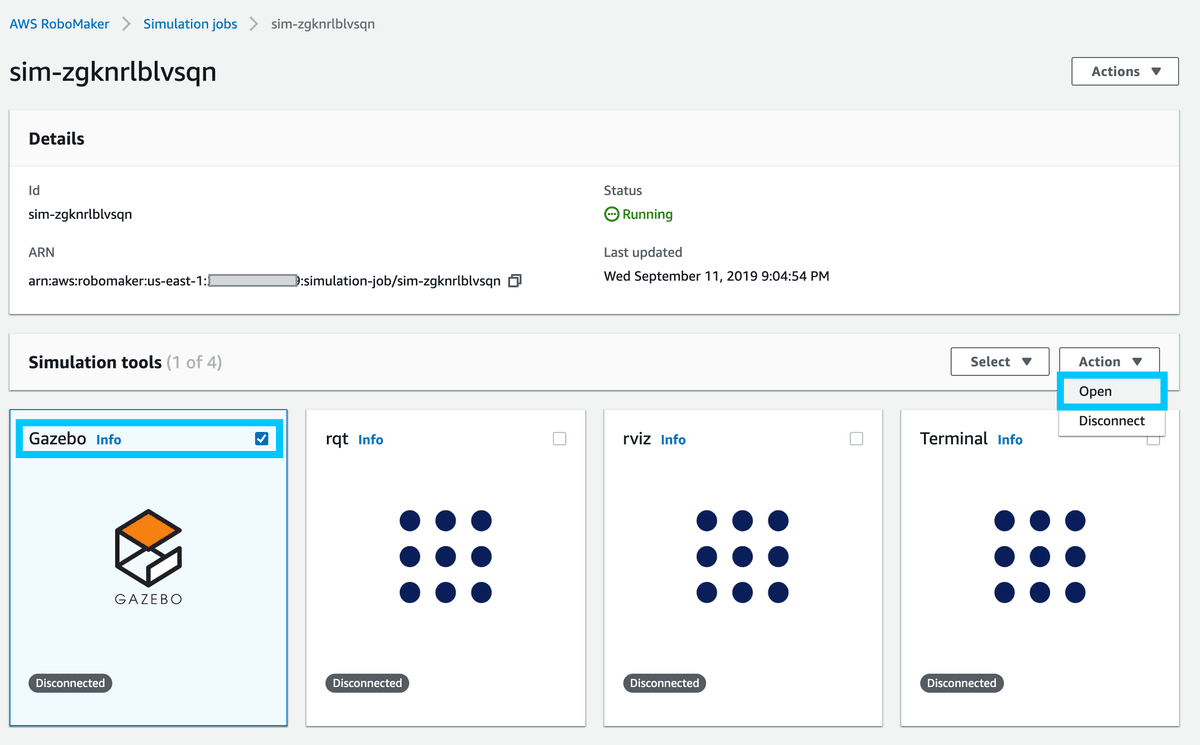This screenshot has width=1200, height=745.
Task: Open the Gazebo Info link
Action: 108,440
